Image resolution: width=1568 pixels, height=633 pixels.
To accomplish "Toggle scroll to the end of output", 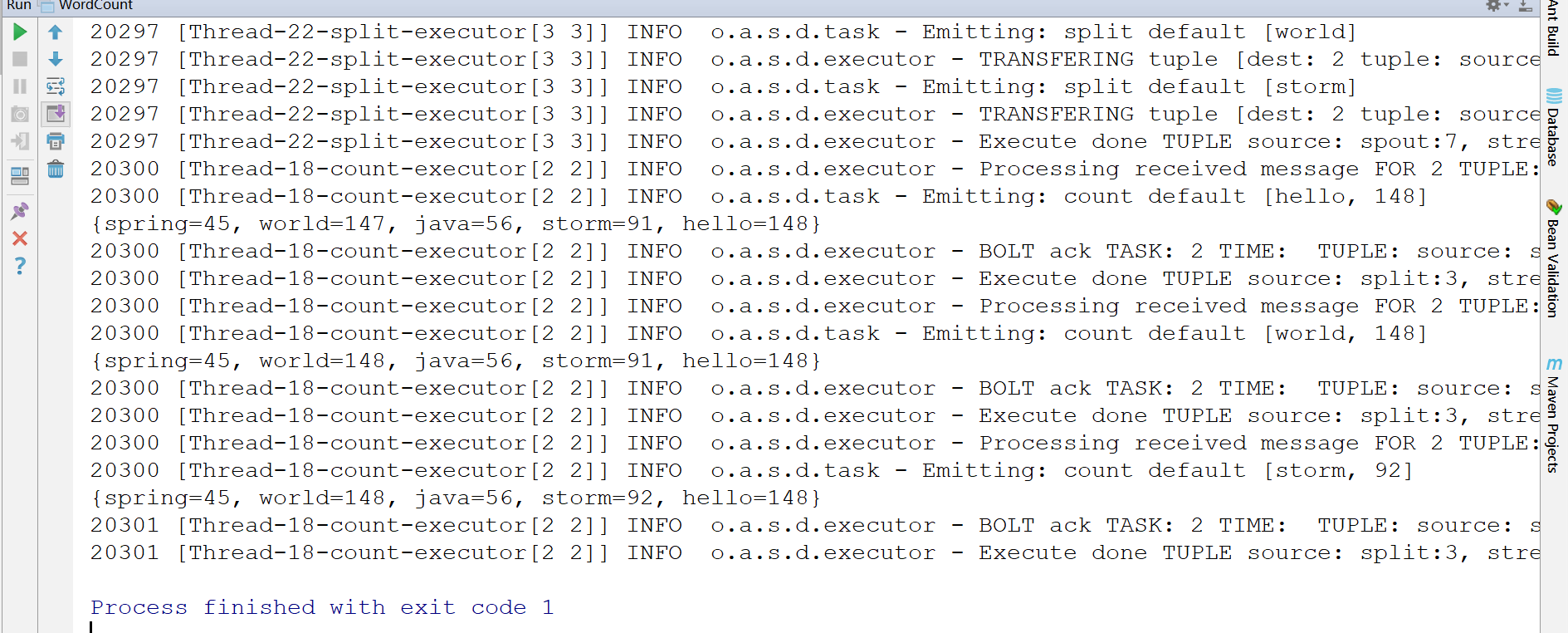I will click(56, 114).
